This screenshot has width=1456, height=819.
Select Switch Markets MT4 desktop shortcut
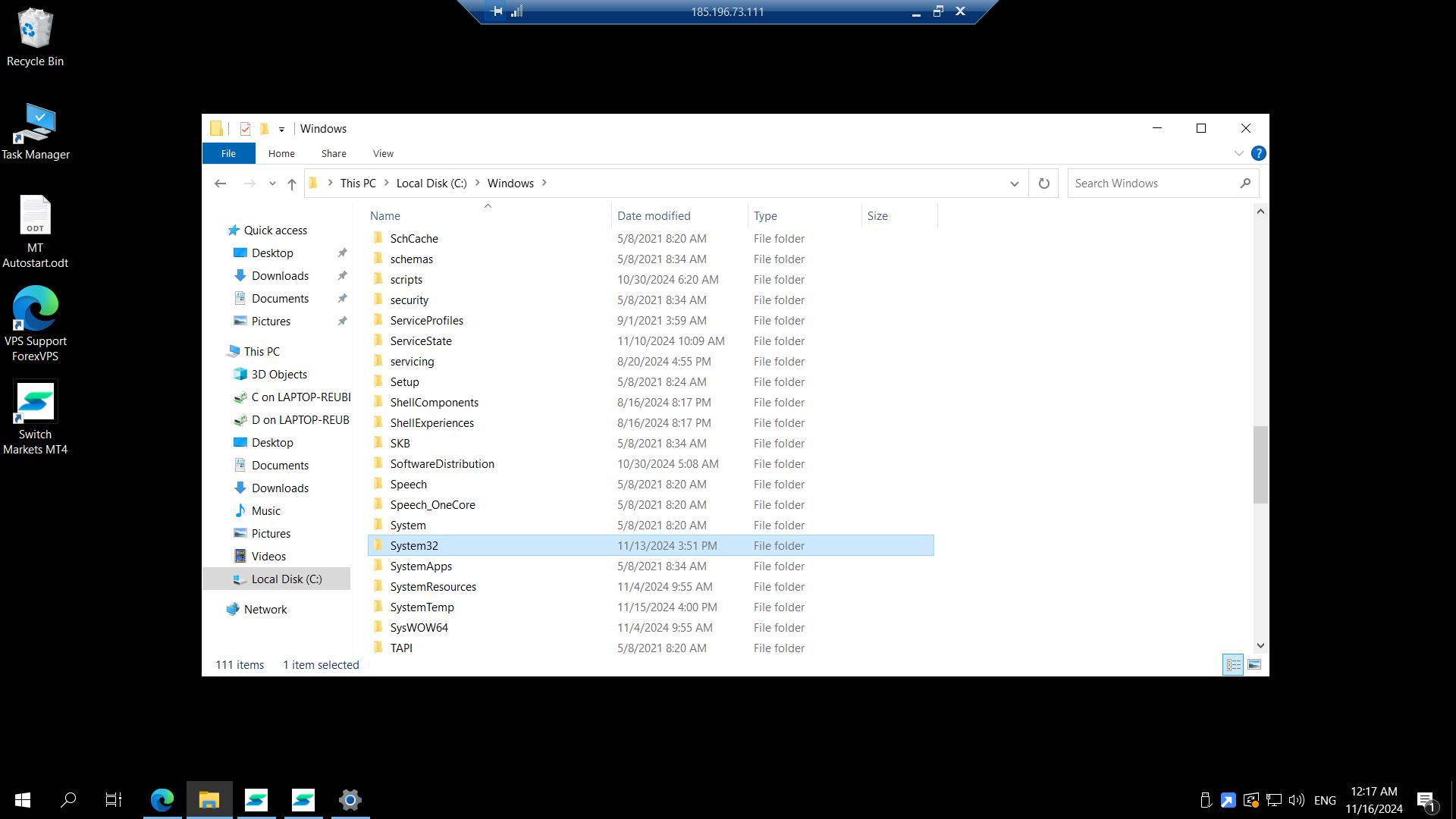coord(35,419)
